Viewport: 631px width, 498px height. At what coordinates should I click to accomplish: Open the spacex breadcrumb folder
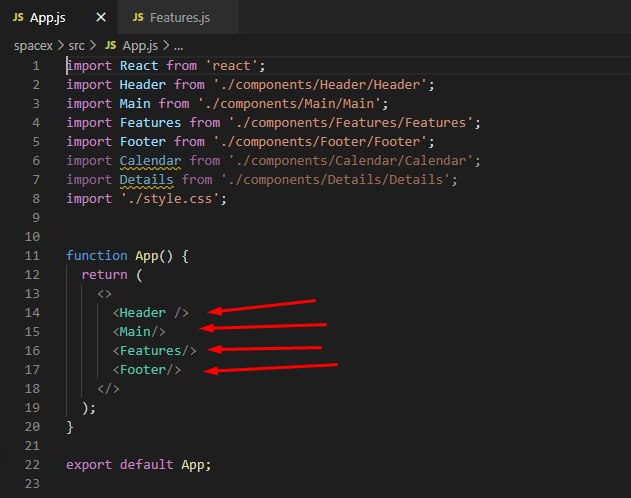33,46
